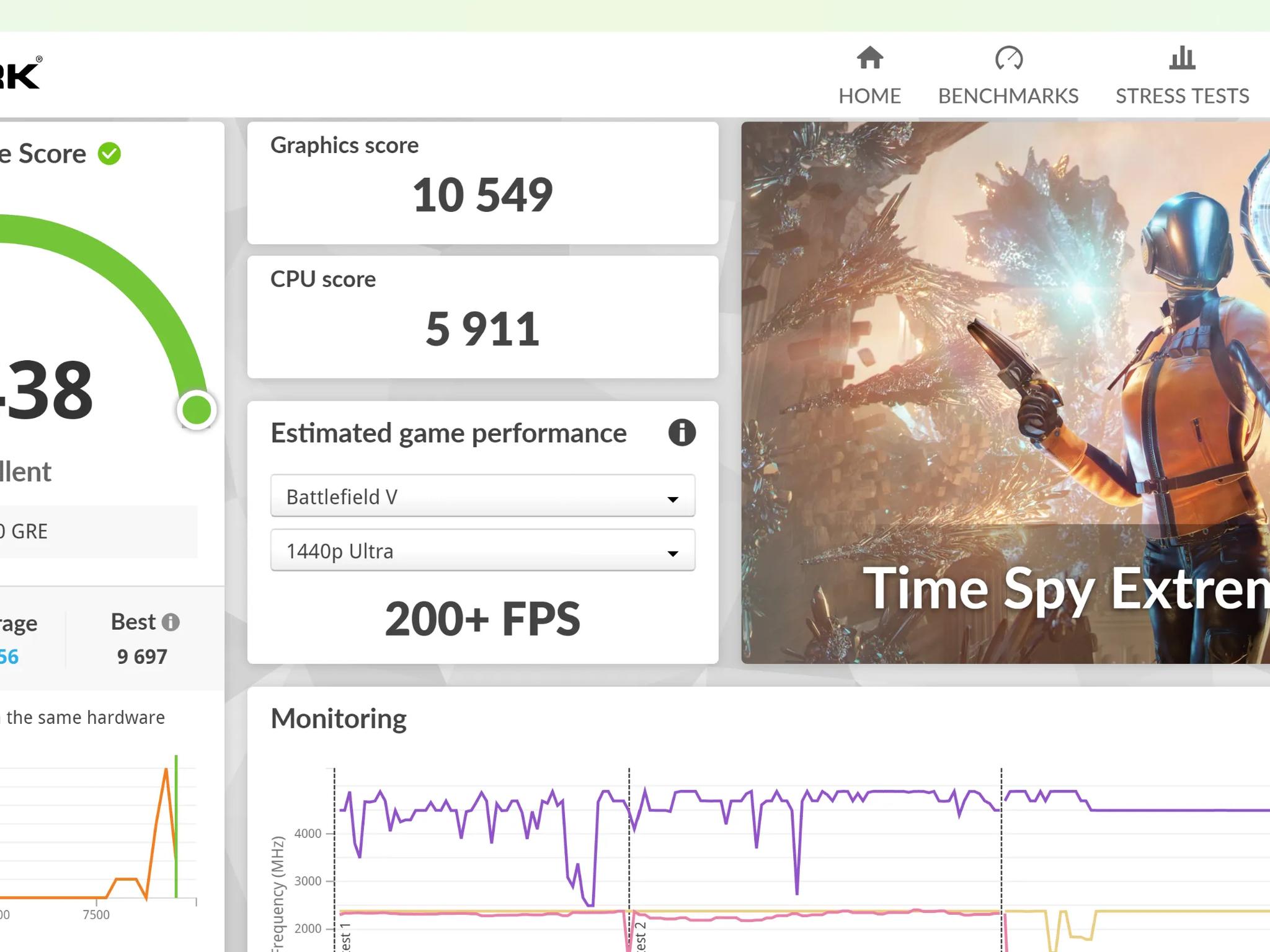This screenshot has height=952, width=1270.
Task: Click the Stress Tests bar chart icon
Action: tap(1182, 58)
